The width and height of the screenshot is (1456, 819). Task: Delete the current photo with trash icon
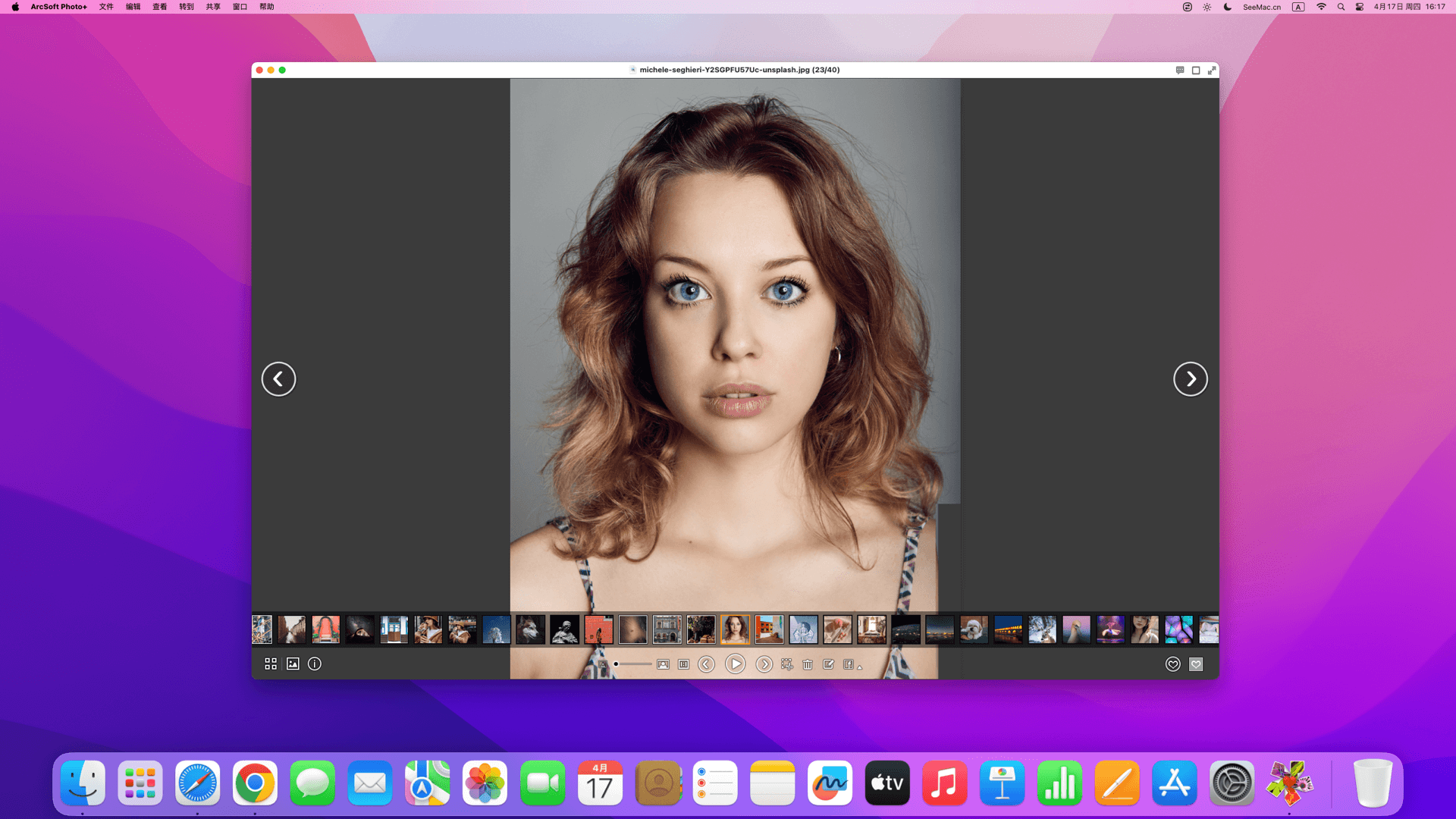coord(808,664)
